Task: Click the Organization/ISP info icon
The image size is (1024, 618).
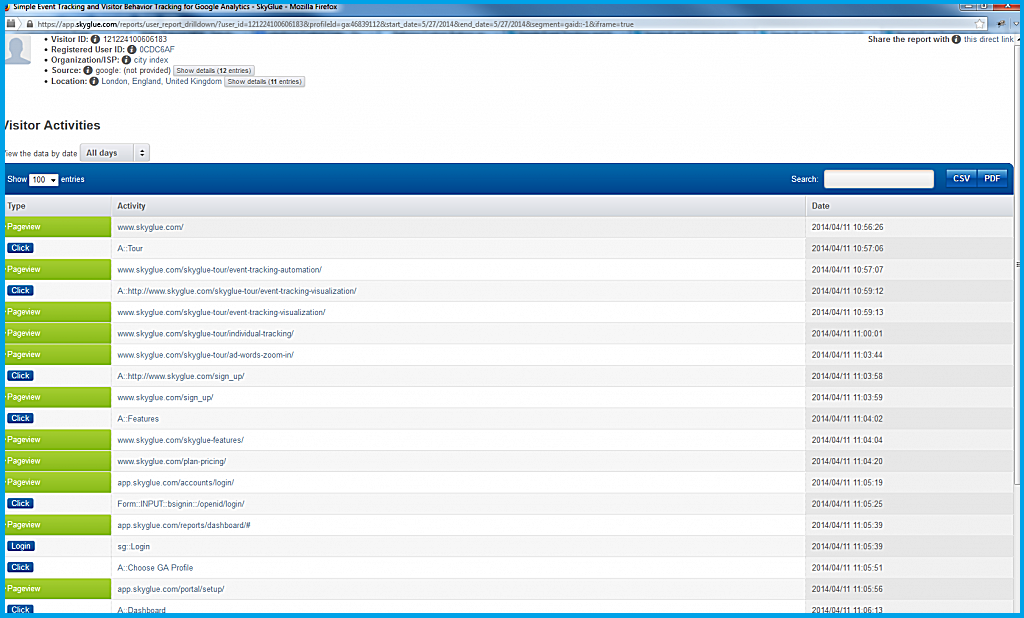Action: (126, 60)
